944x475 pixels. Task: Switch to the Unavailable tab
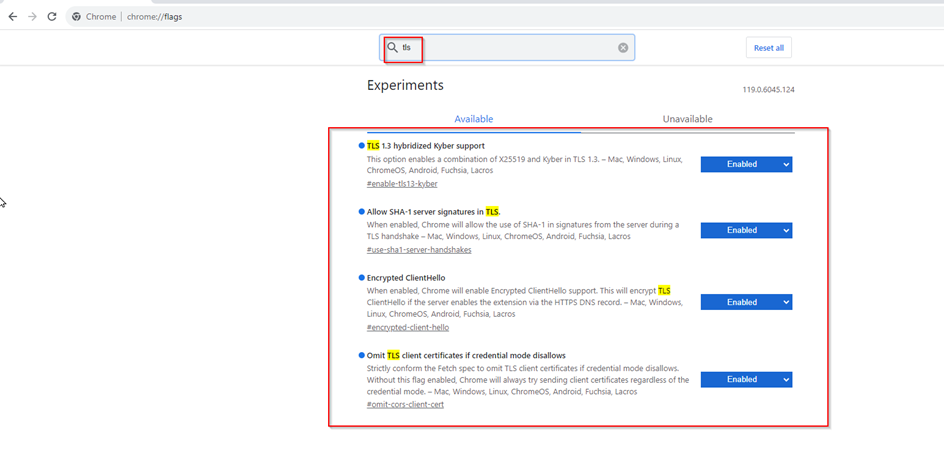(x=688, y=119)
